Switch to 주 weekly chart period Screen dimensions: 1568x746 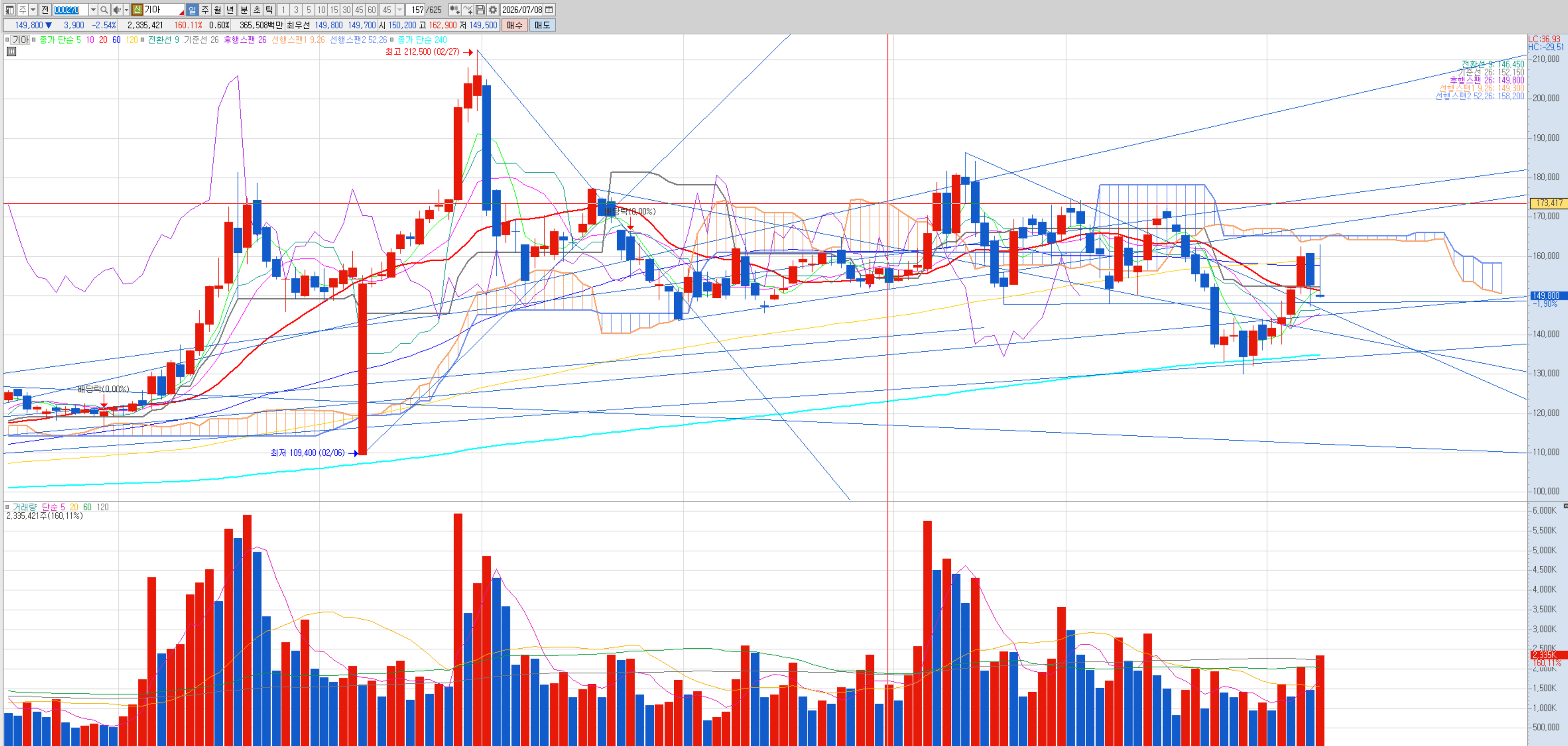tap(205, 10)
